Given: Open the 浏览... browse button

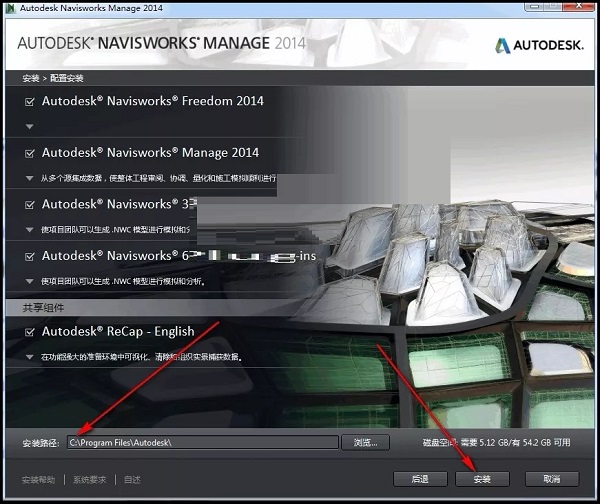Looking at the screenshot, I should click(365, 443).
